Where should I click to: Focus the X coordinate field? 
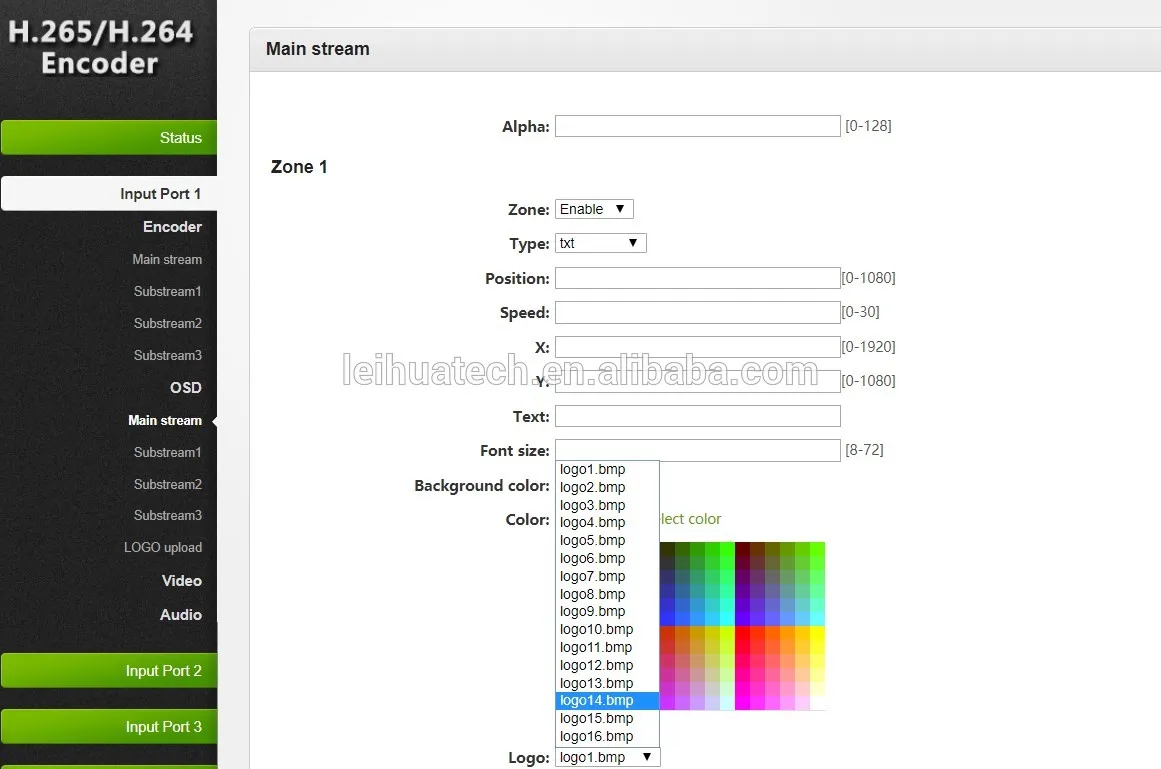point(697,346)
